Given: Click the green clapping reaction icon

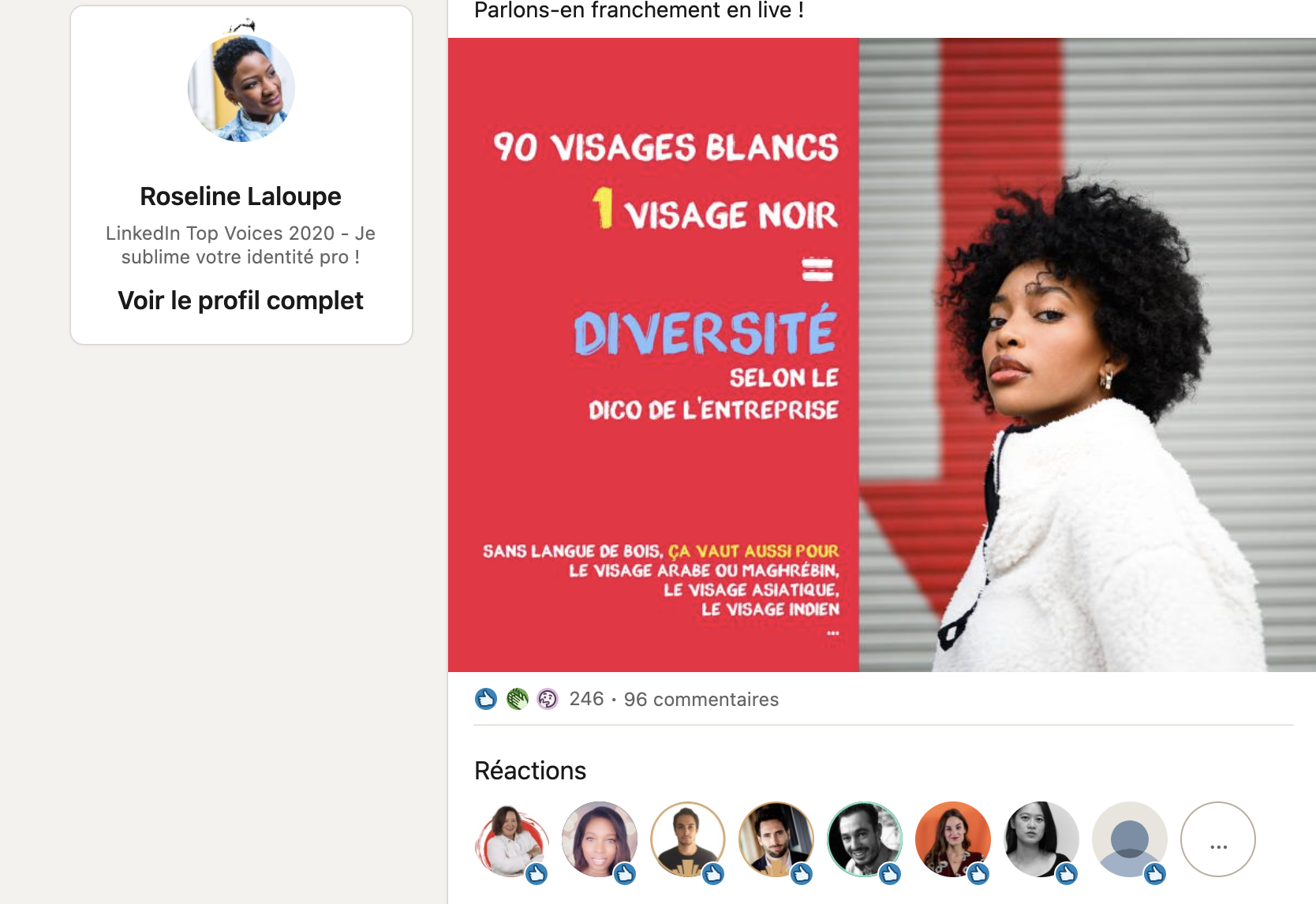Looking at the screenshot, I should (517, 699).
